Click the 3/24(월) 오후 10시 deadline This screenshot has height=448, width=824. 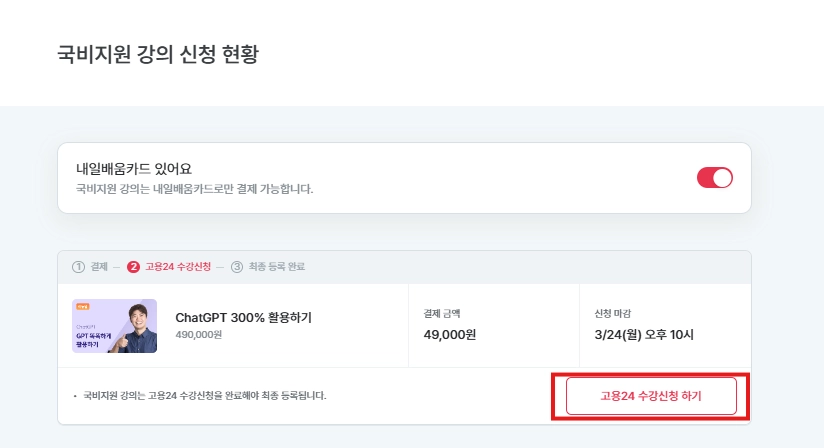click(x=642, y=334)
